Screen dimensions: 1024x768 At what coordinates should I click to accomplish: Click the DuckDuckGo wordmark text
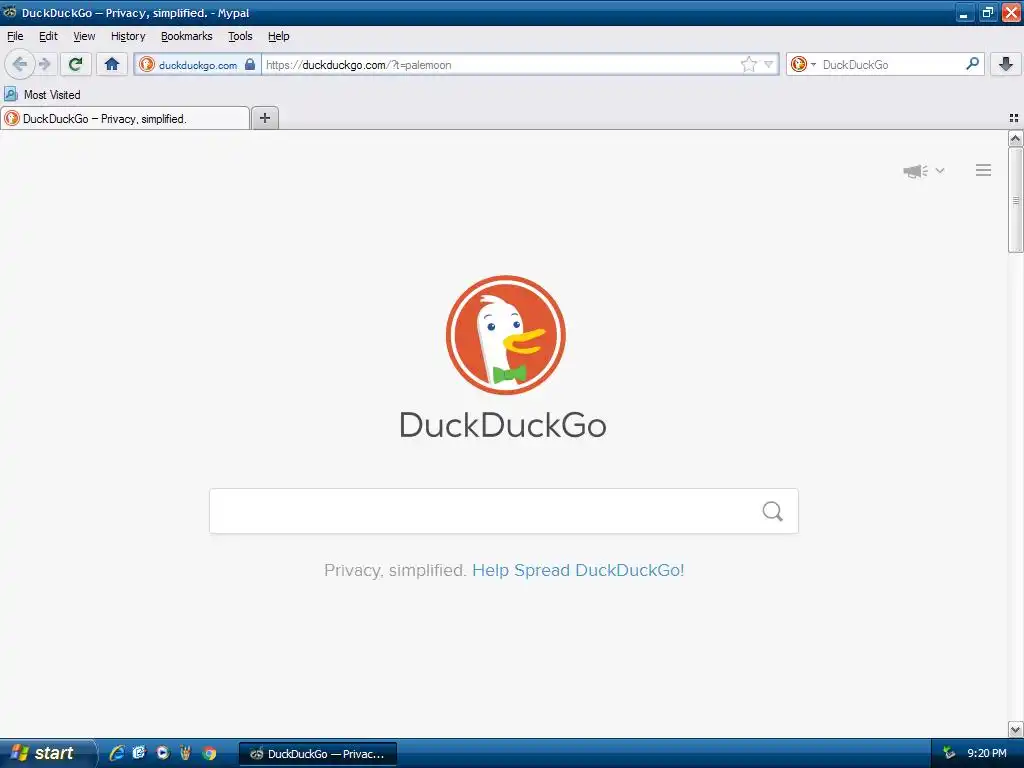(503, 424)
